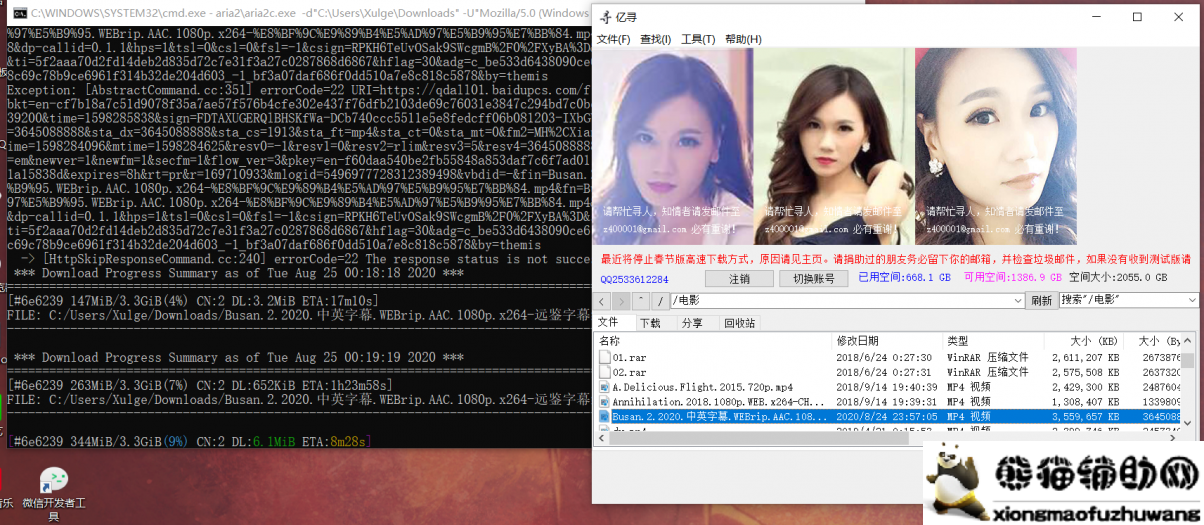Viewport: 1204px width, 525px height.
Task: Click the forward navigation arrow button
Action: click(620, 301)
